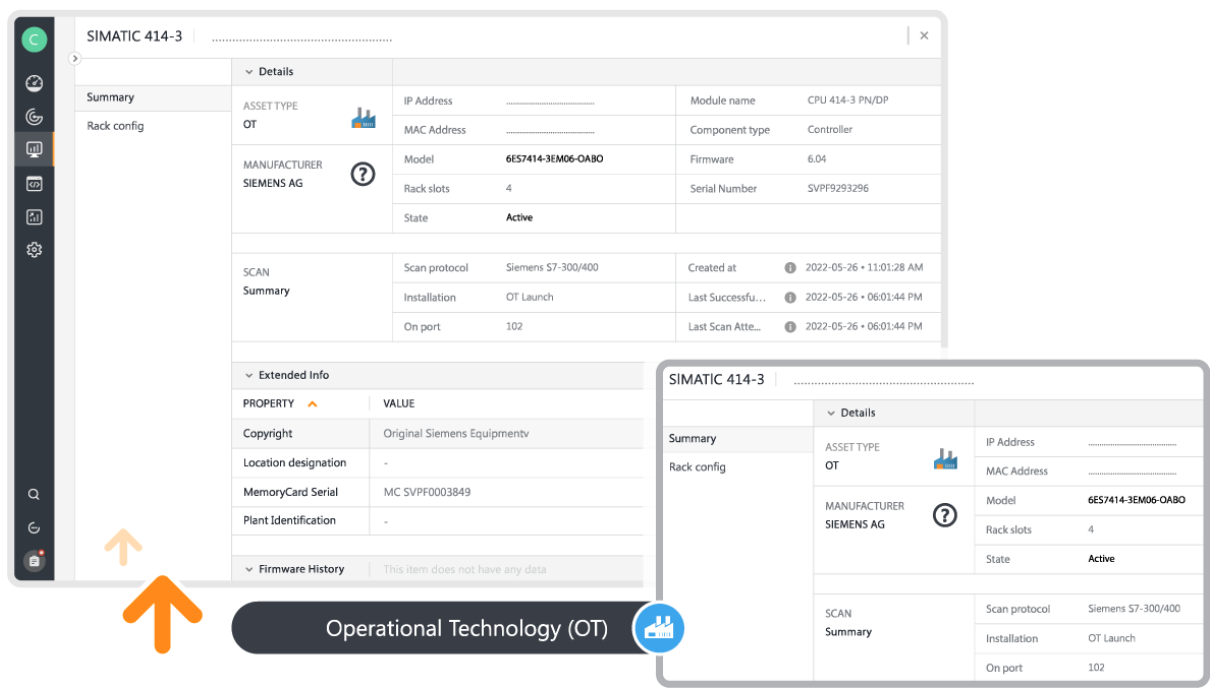This screenshot has height=698, width=1218.
Task: Select the monitor assets icon in sidebar
Action: pyautogui.click(x=34, y=150)
